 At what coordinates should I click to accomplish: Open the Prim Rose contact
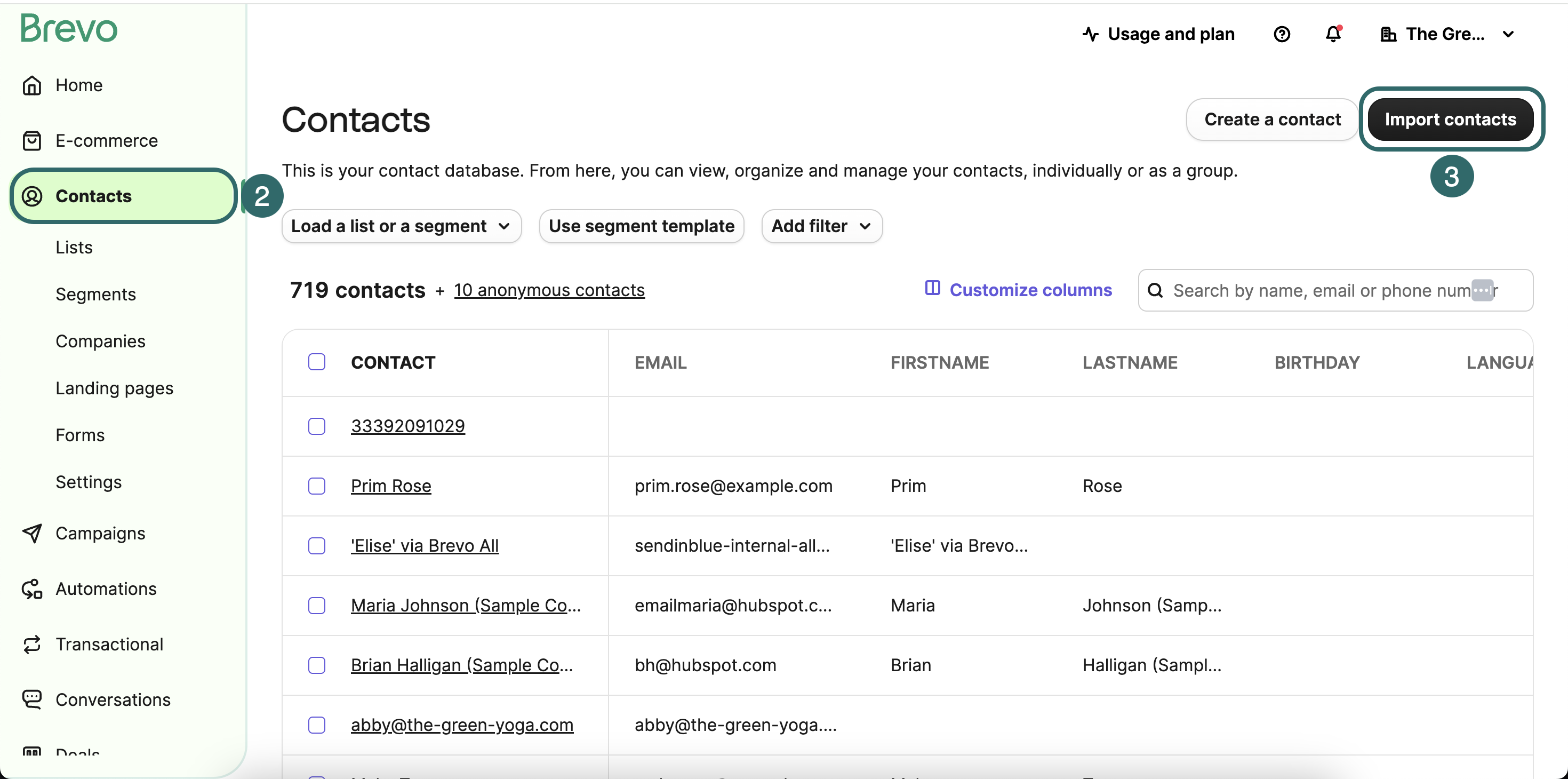391,486
